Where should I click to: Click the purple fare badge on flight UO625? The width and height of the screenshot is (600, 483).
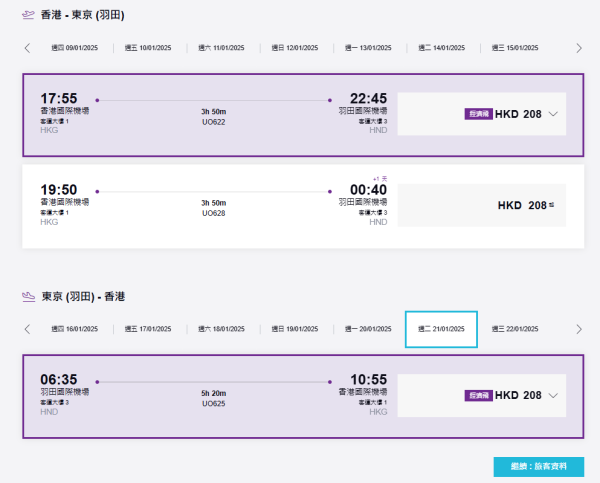(478, 395)
